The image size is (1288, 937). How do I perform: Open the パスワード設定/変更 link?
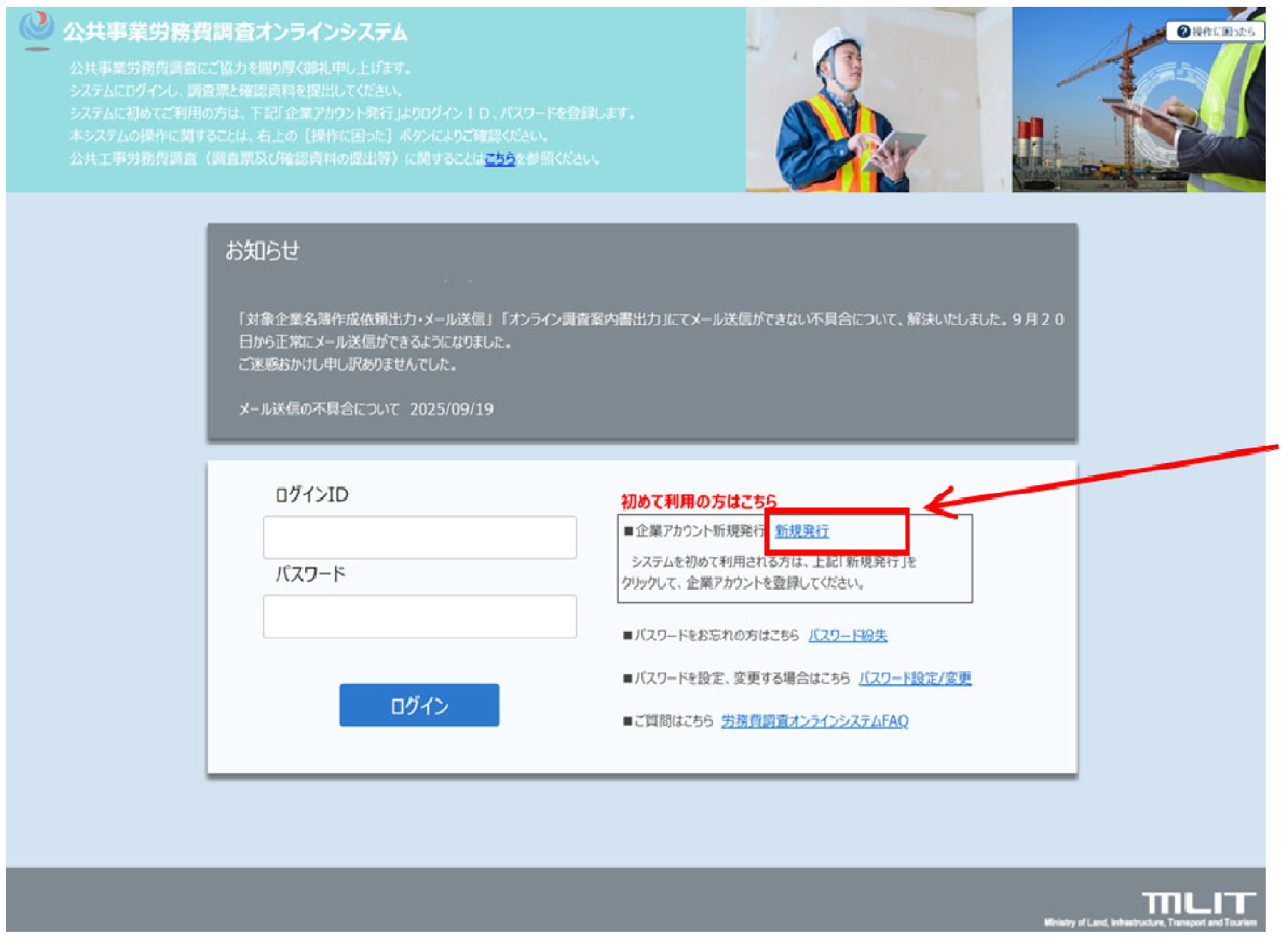tap(914, 678)
